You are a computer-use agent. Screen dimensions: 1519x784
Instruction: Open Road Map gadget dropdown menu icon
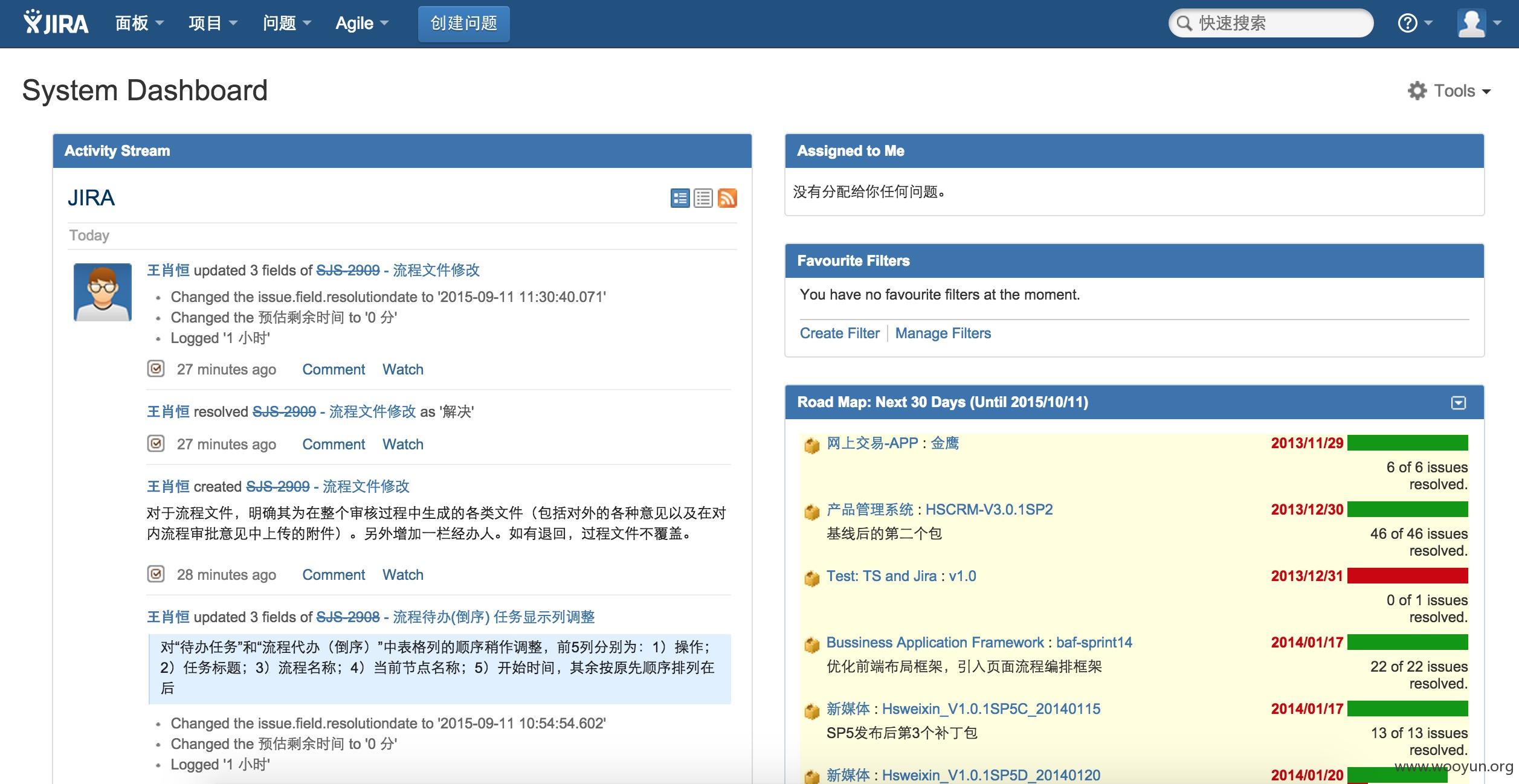click(x=1459, y=402)
